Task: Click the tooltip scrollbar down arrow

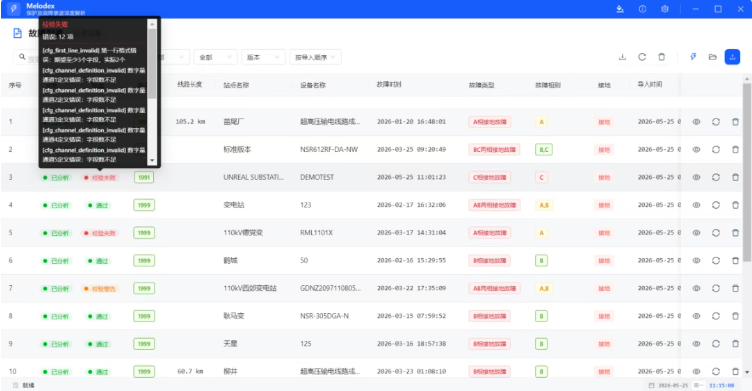Action: click(x=152, y=160)
